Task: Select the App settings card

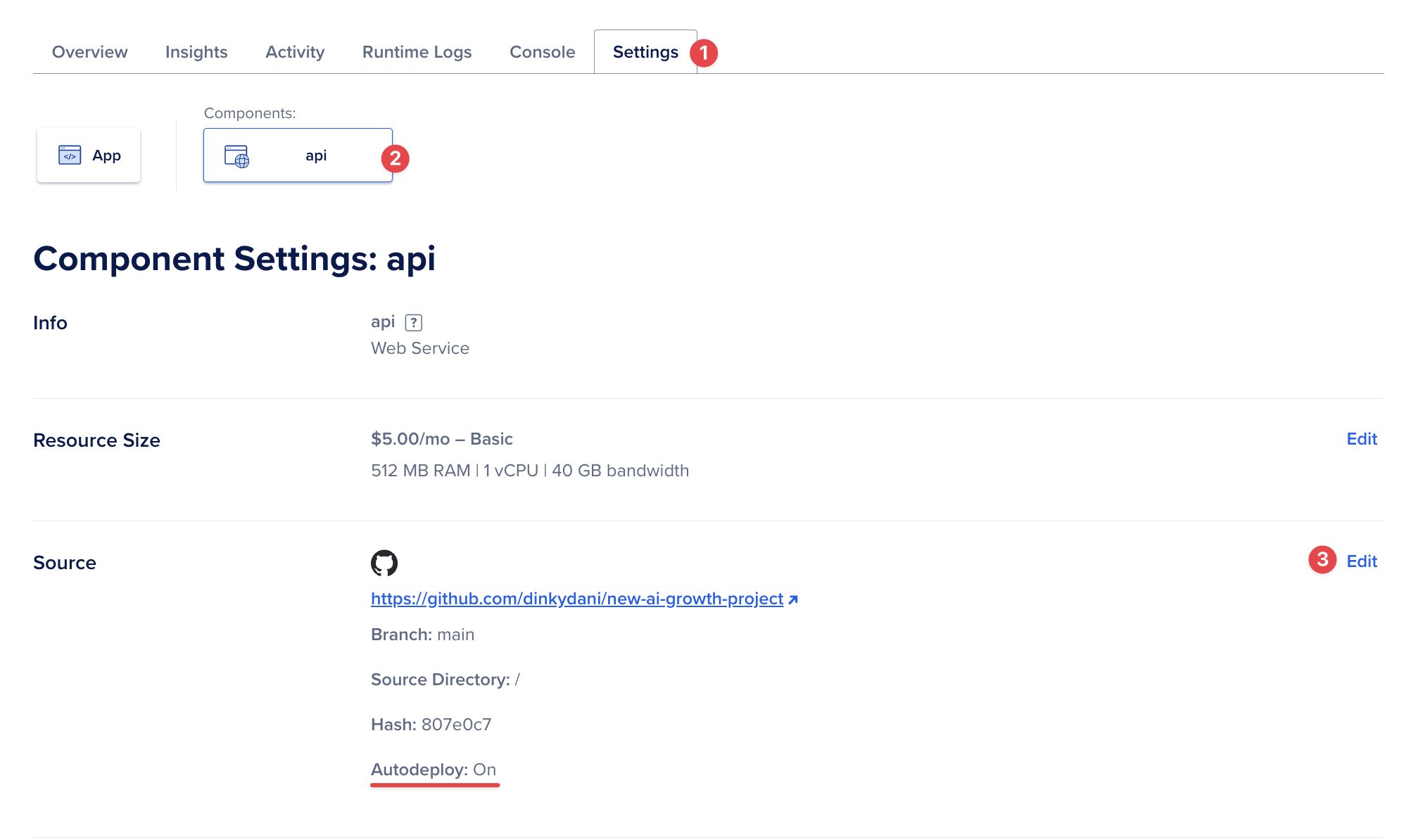Action: [x=89, y=155]
